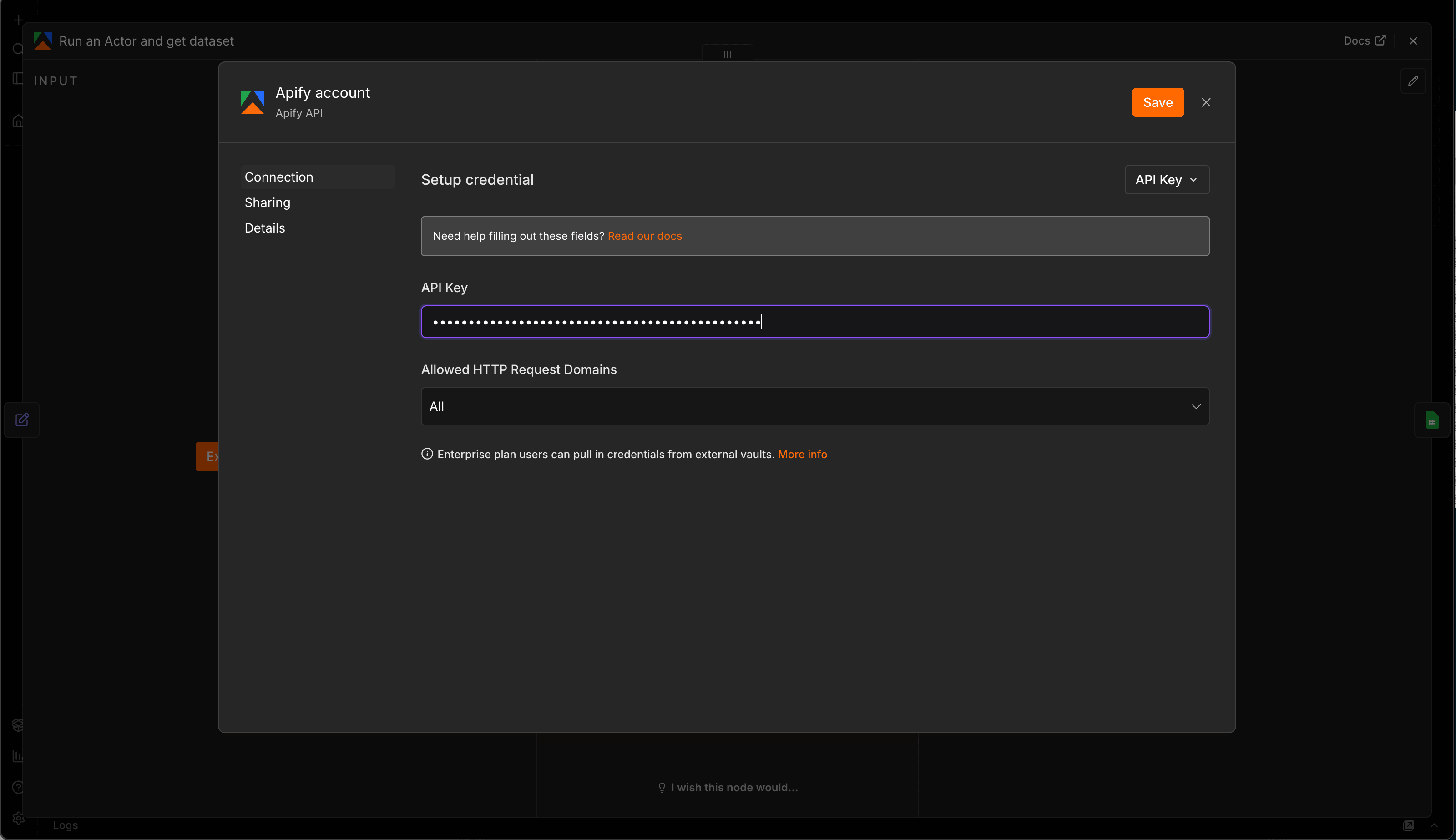
Task: Switch to the Sharing section
Action: coord(268,202)
